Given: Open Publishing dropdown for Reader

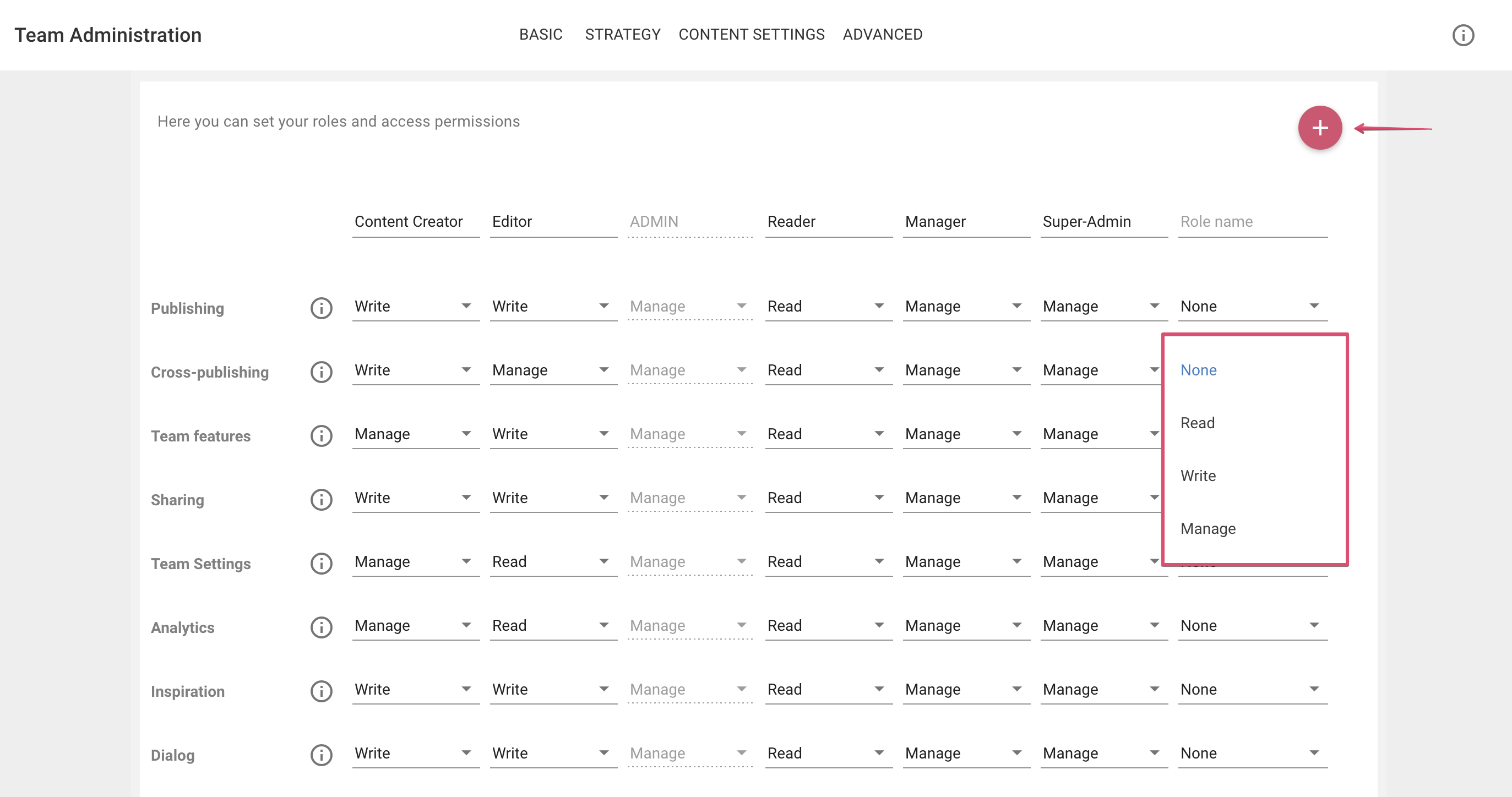Looking at the screenshot, I should [829, 307].
